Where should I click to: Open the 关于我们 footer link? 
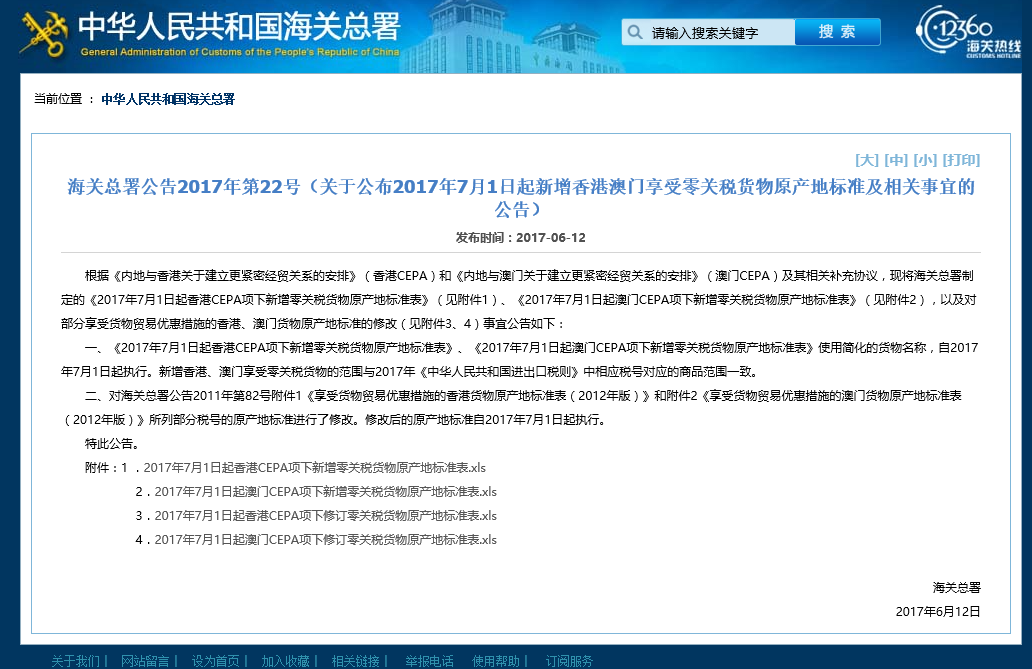click(x=76, y=661)
